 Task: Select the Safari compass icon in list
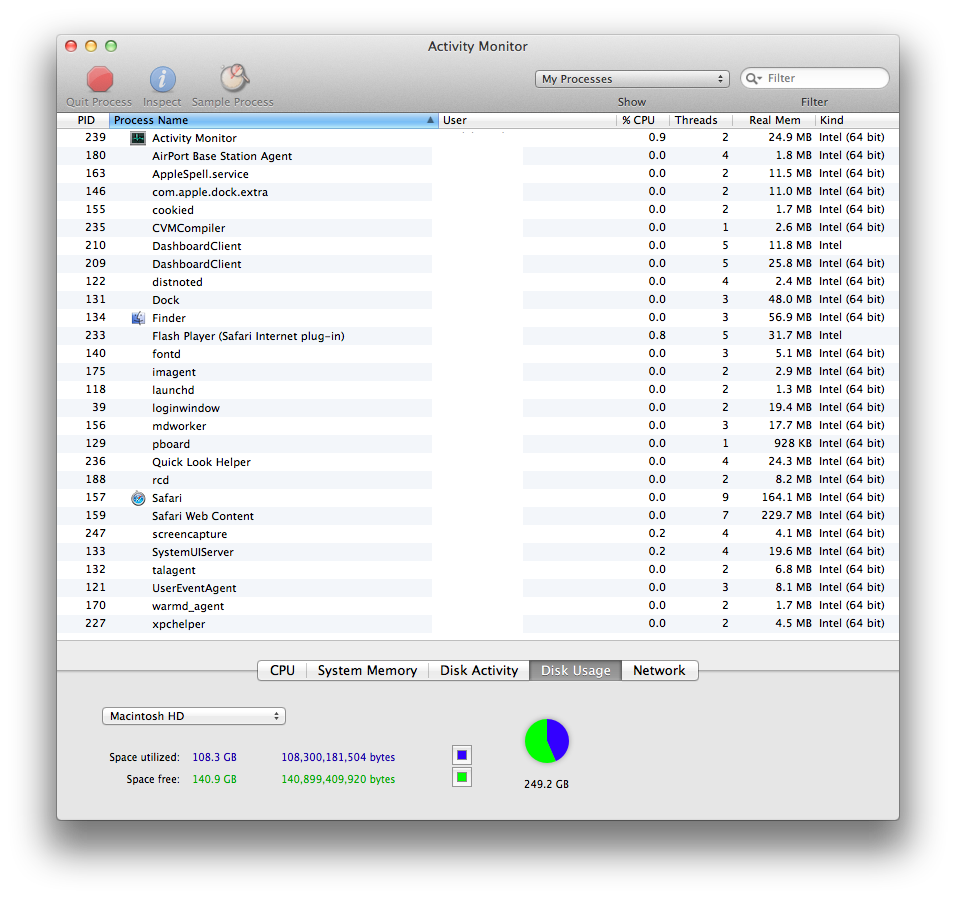coord(138,498)
